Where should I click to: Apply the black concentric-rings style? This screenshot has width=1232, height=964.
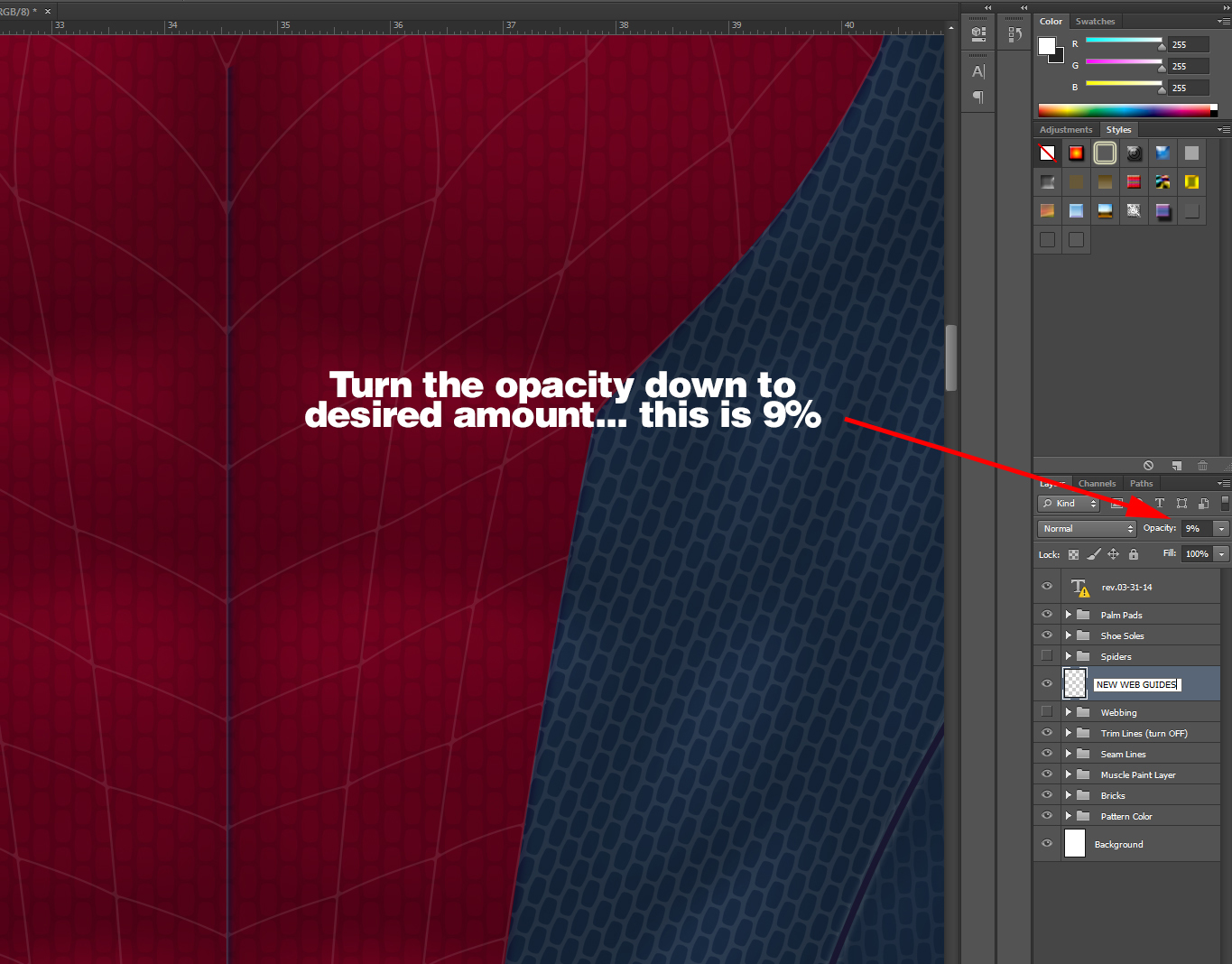click(x=1134, y=153)
